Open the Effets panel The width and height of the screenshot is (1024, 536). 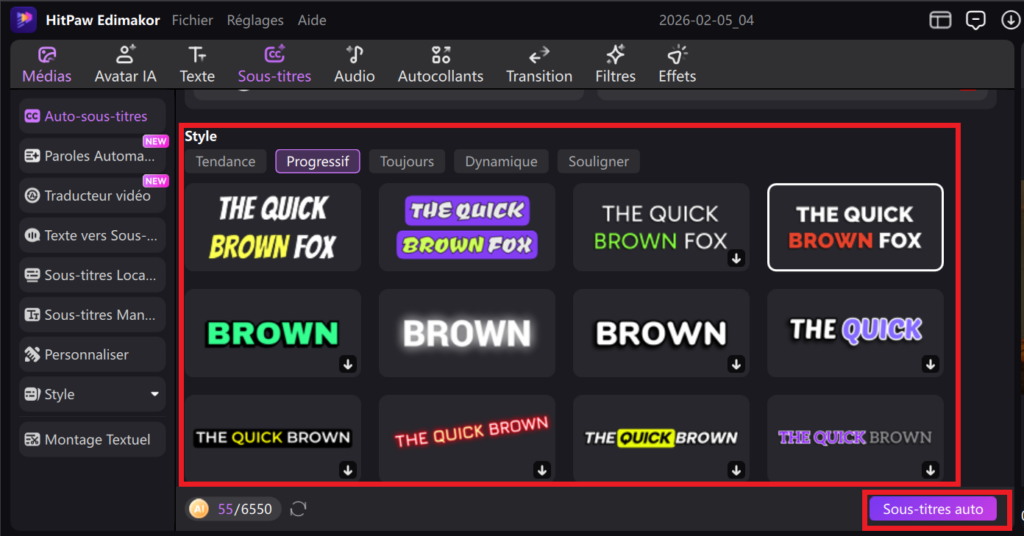click(677, 64)
